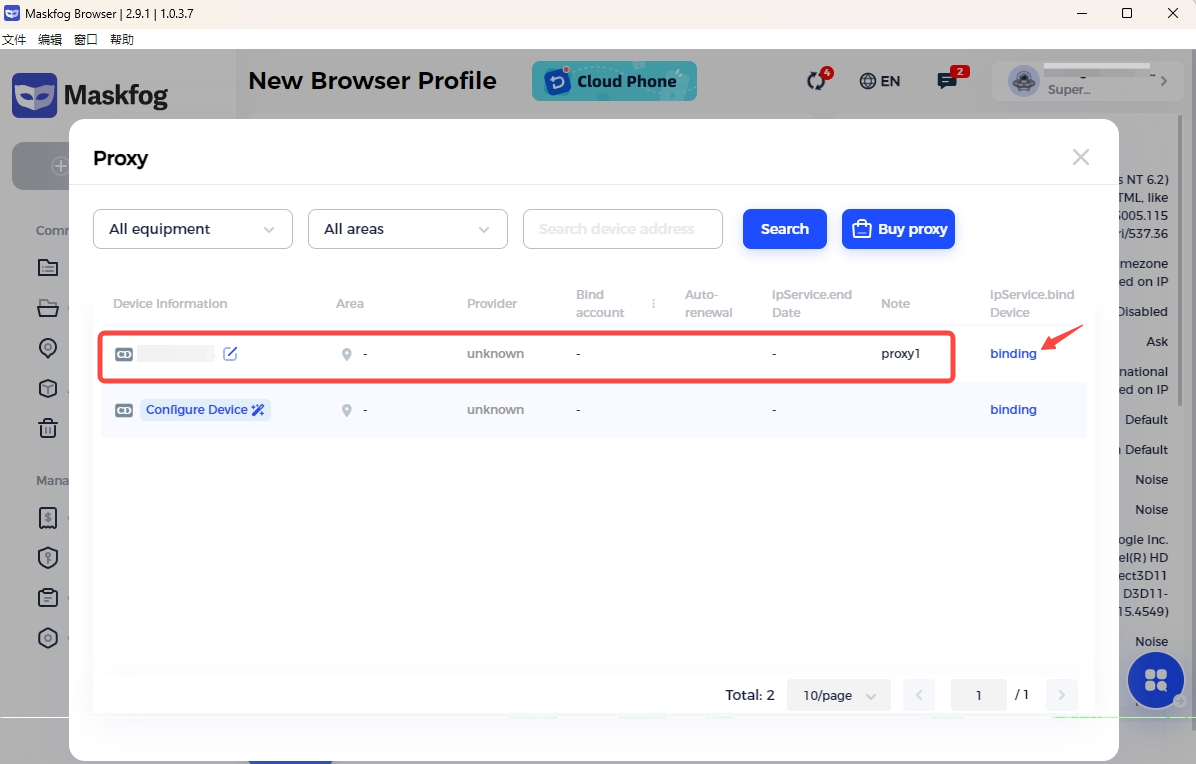
Task: Click the page number input field
Action: click(x=979, y=695)
